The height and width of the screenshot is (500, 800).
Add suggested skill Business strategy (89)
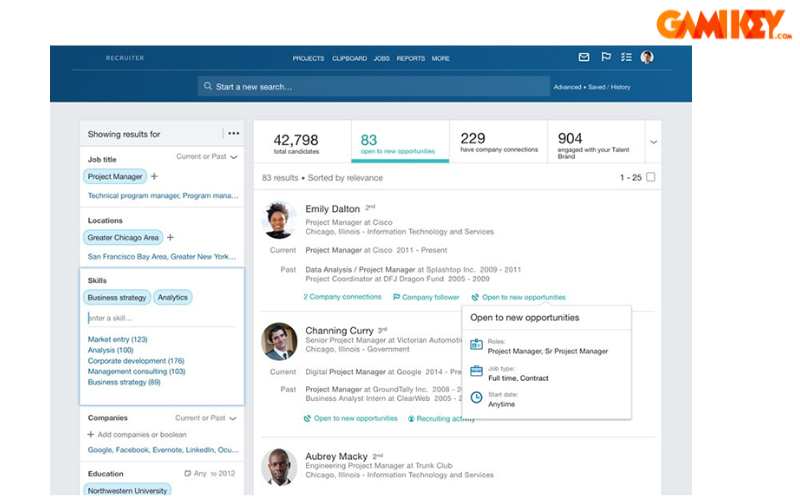(124, 382)
